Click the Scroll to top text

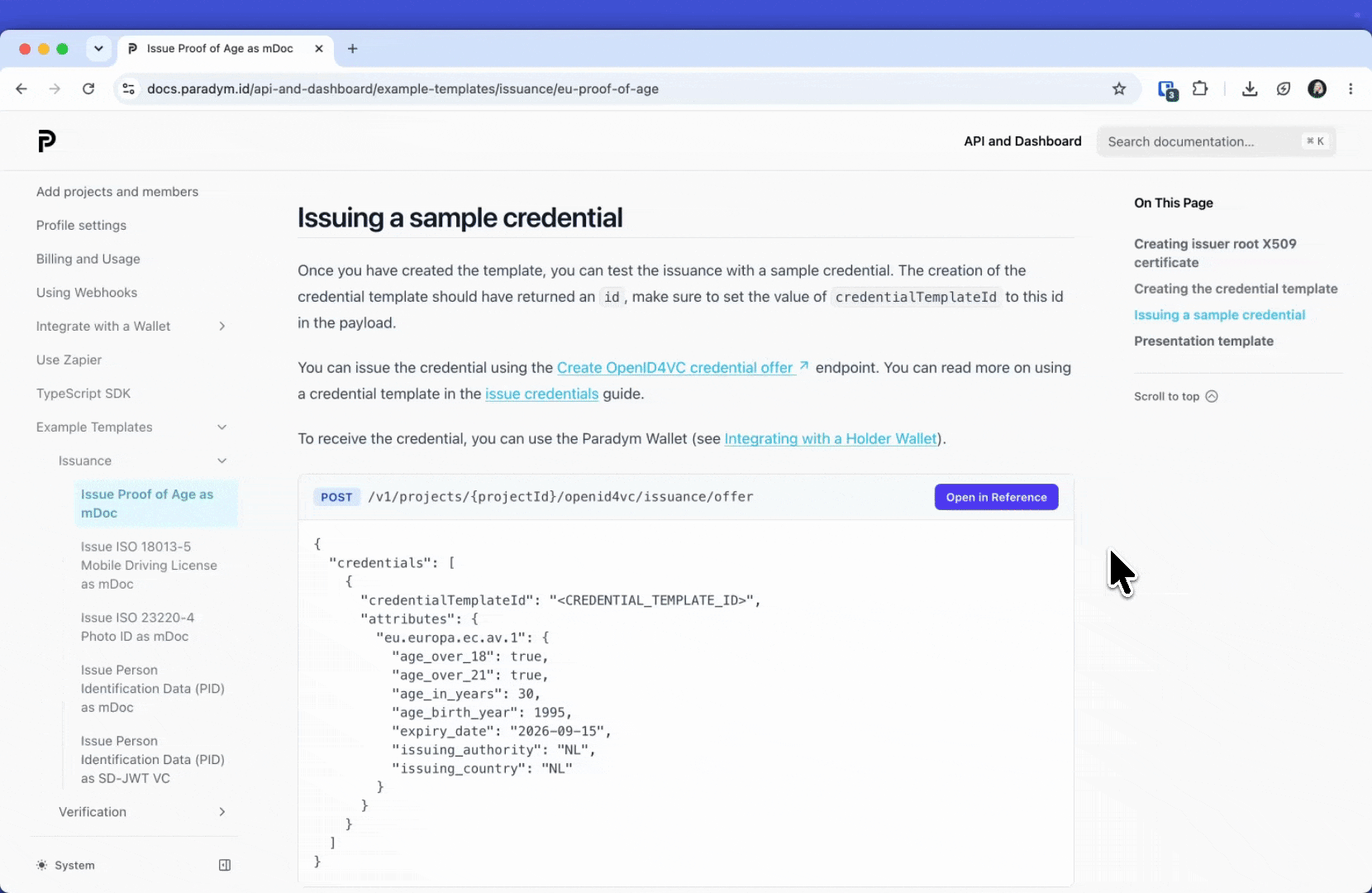tap(1166, 396)
